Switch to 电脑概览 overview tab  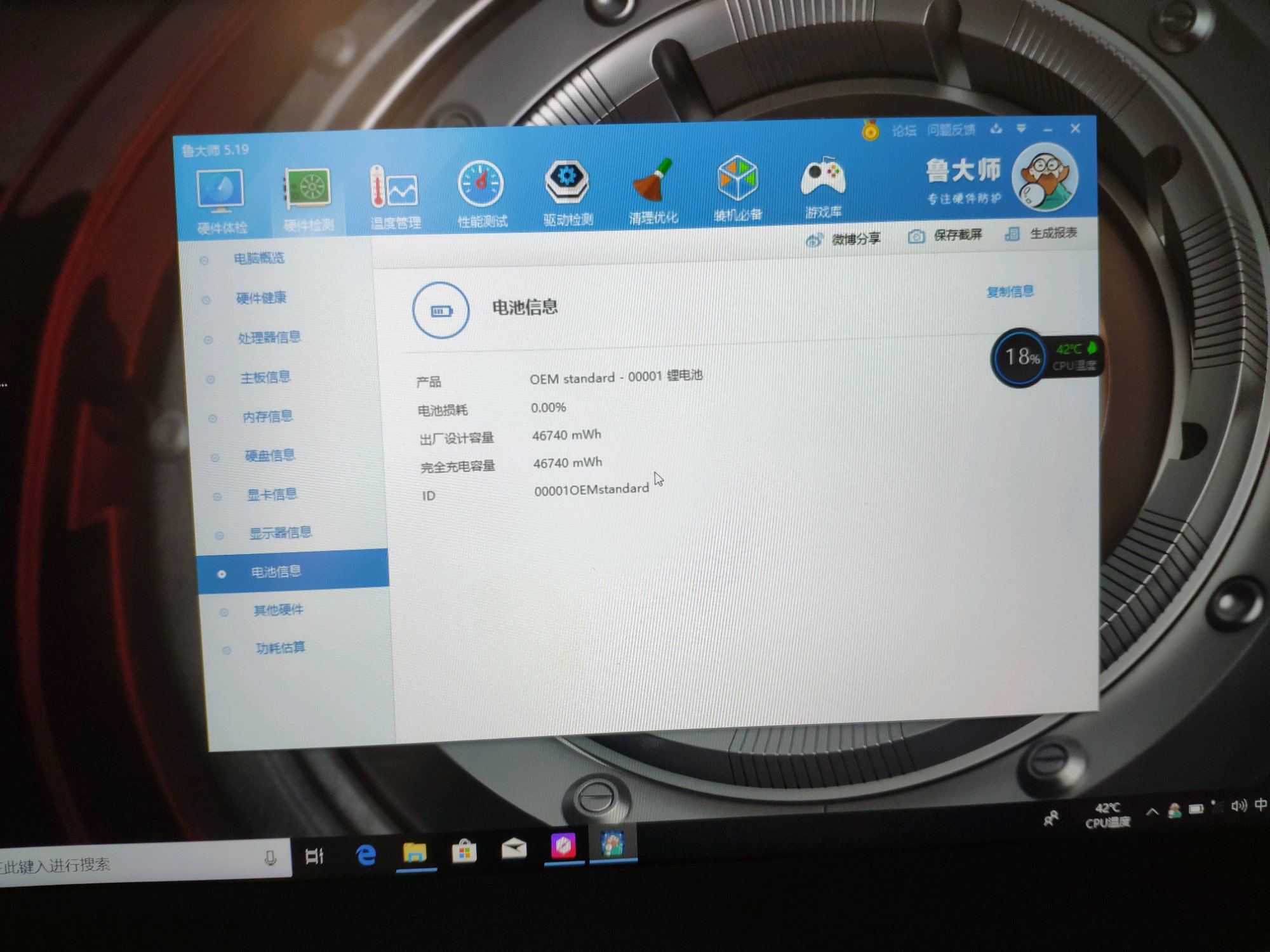pos(258,258)
